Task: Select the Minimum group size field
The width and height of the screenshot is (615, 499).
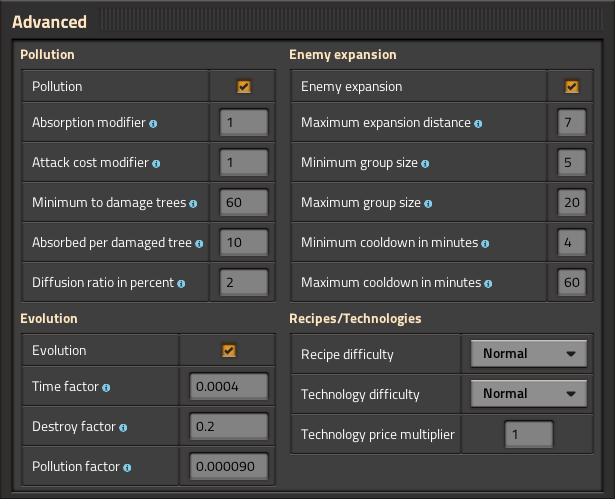Action: click(572, 162)
